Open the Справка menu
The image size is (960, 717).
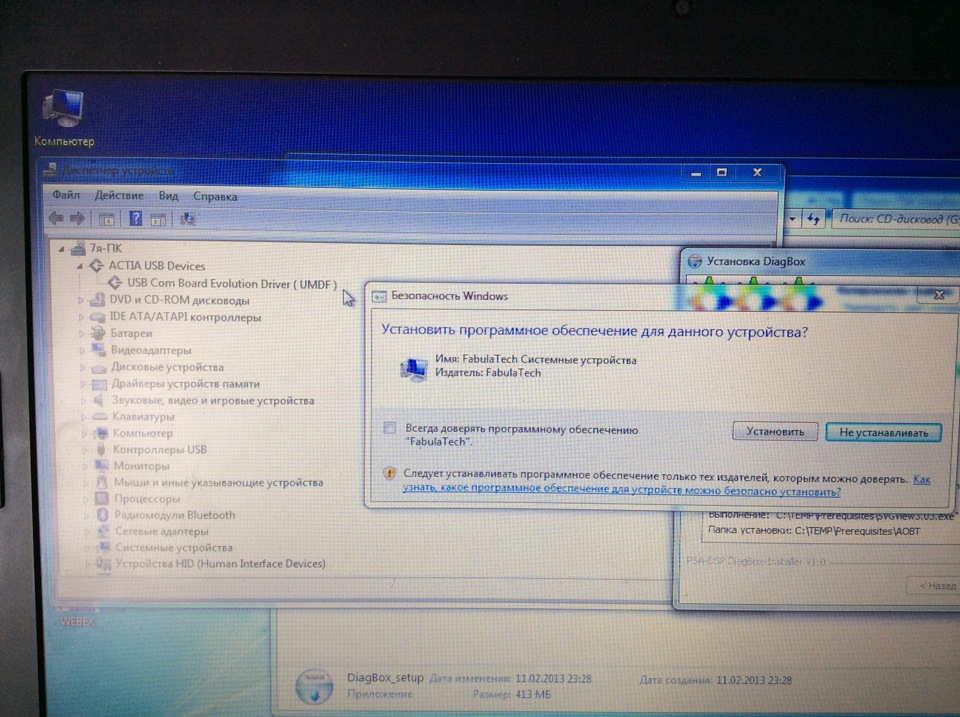click(215, 197)
